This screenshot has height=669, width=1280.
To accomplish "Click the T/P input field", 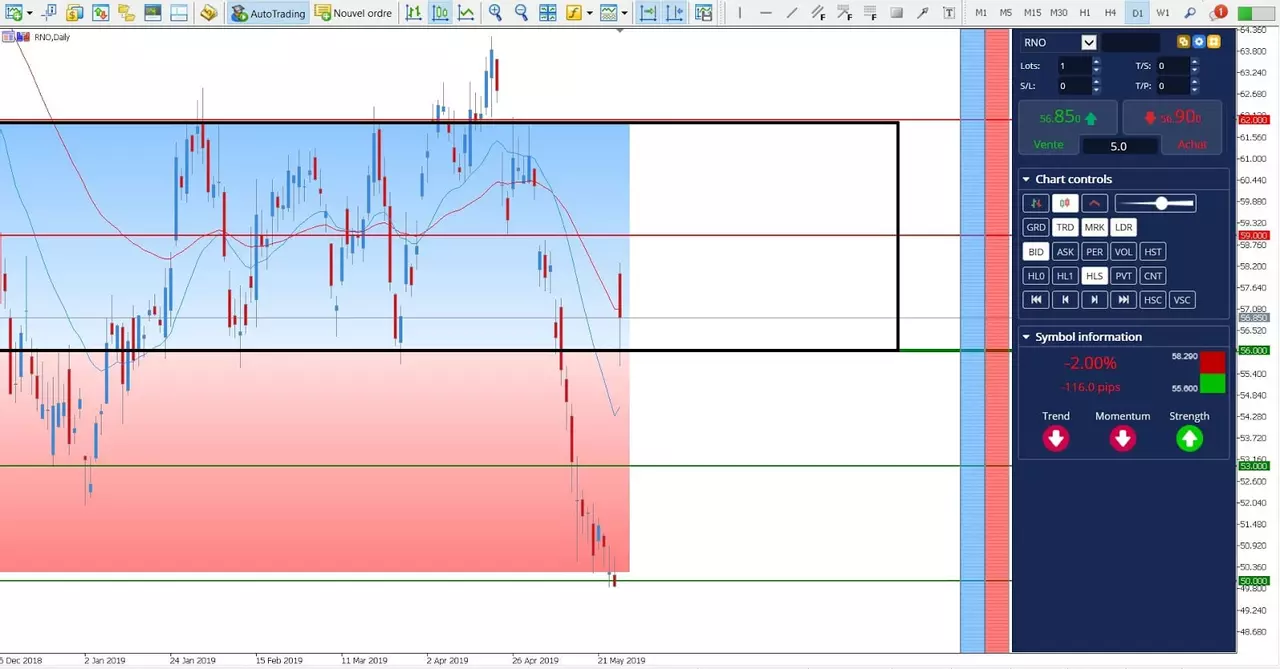I will [1173, 86].
